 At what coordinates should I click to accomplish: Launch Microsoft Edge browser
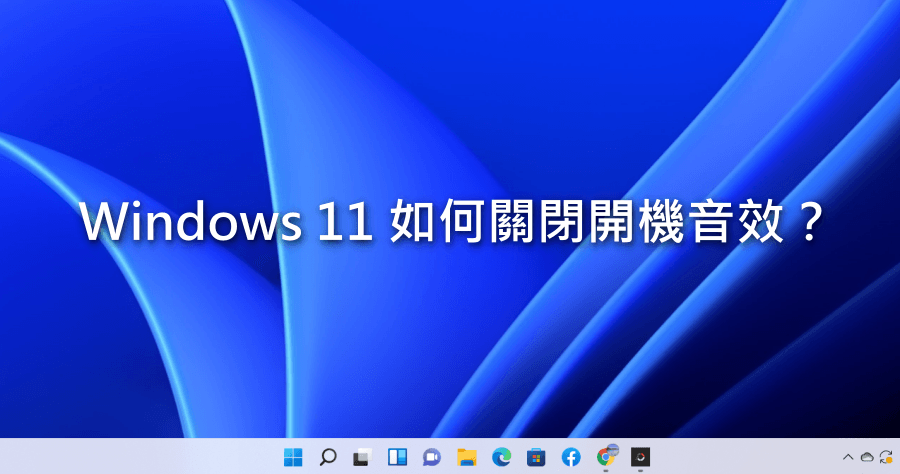tap(502, 457)
